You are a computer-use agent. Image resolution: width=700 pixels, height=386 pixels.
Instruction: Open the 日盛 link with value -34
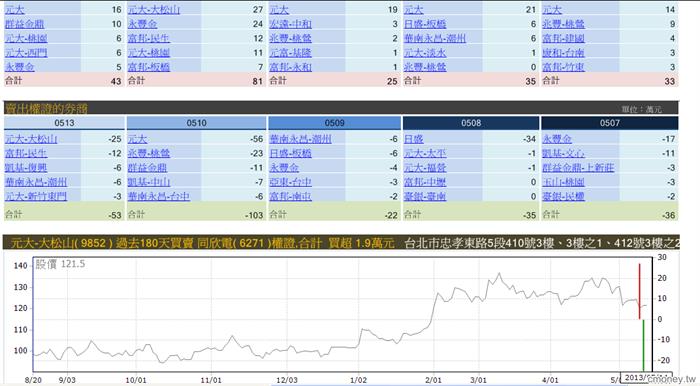414,139
